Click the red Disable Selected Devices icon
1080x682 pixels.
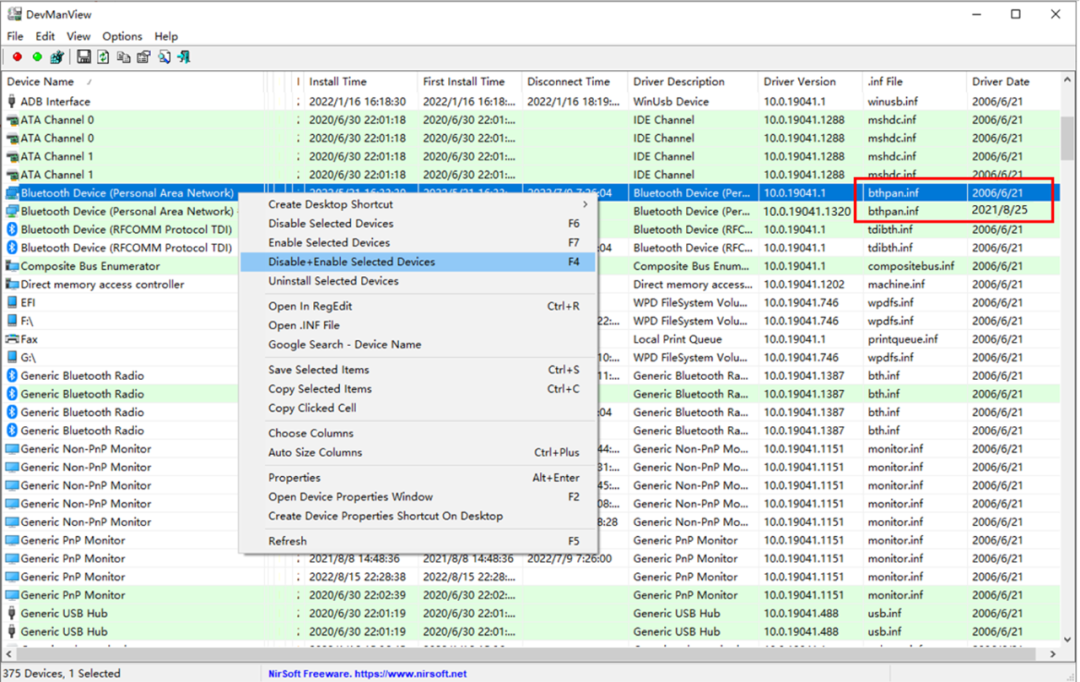pyautogui.click(x=17, y=57)
